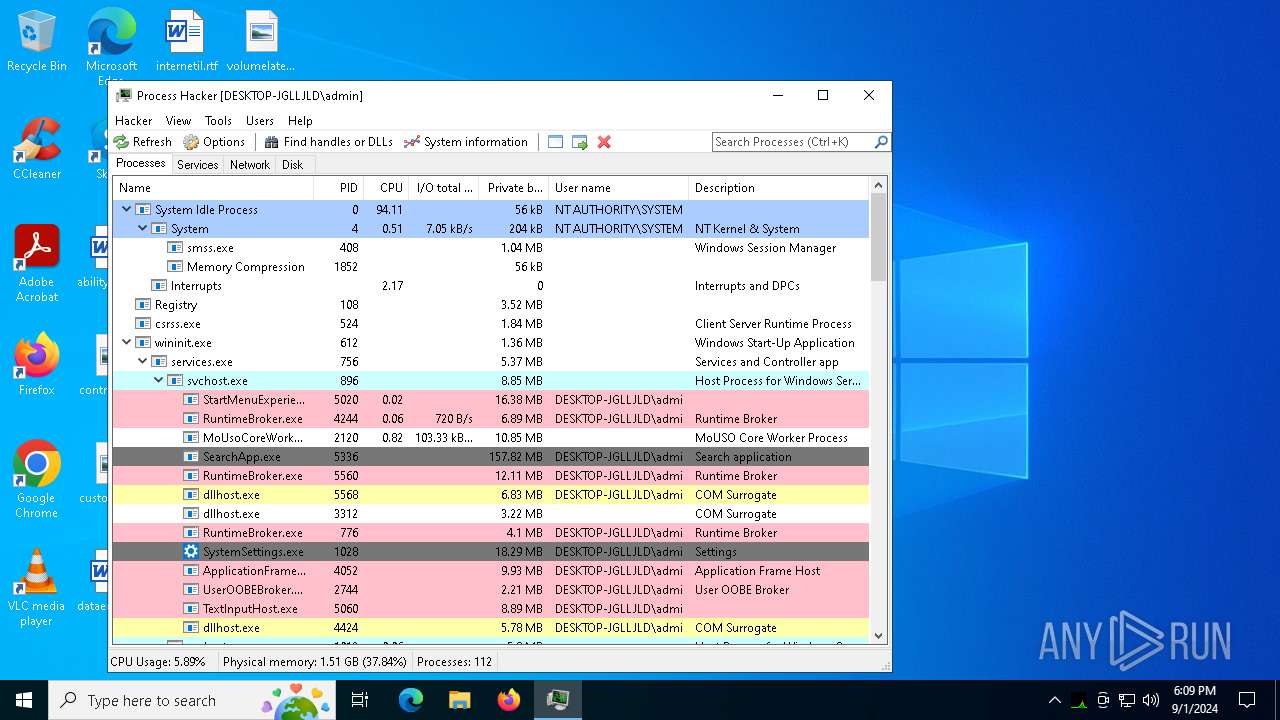Image resolution: width=1280 pixels, height=720 pixels.
Task: Sort by I/O total column header
Action: 444,188
